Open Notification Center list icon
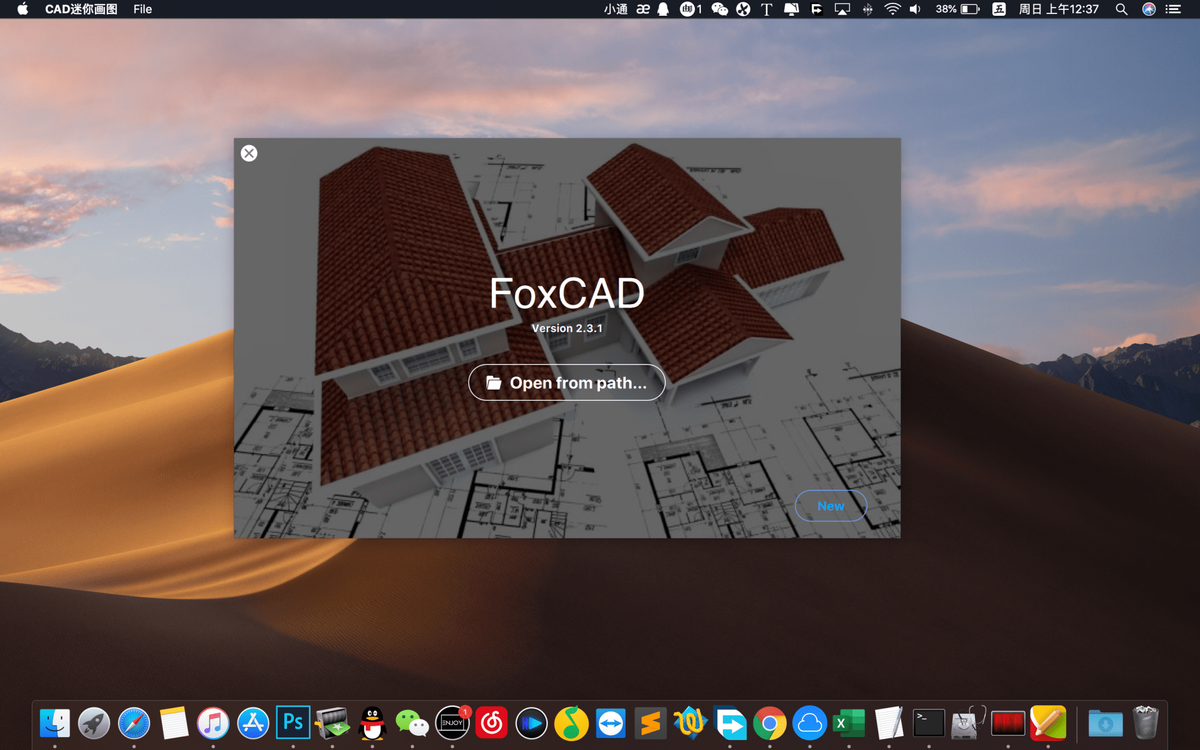This screenshot has height=750, width=1200. (1174, 9)
